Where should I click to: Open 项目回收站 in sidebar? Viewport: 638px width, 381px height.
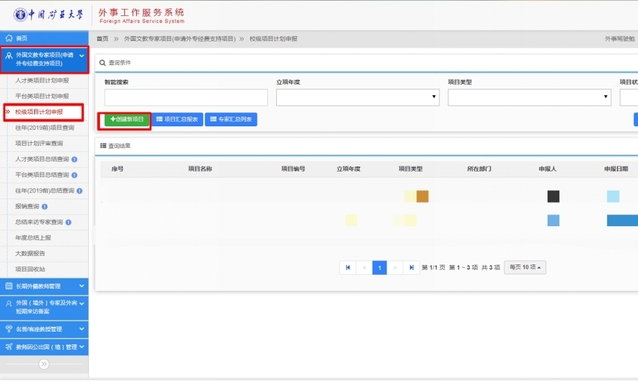click(x=30, y=269)
